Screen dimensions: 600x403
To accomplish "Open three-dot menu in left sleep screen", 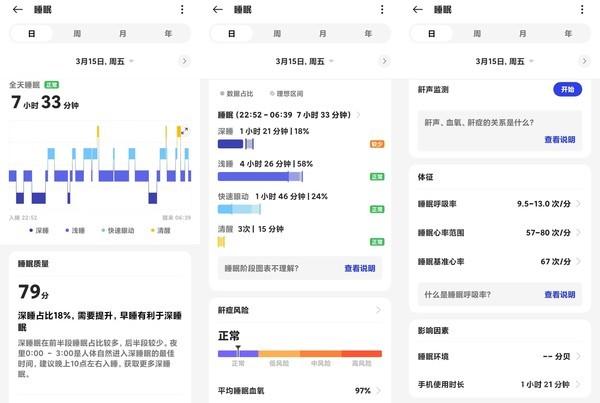I will [x=182, y=10].
